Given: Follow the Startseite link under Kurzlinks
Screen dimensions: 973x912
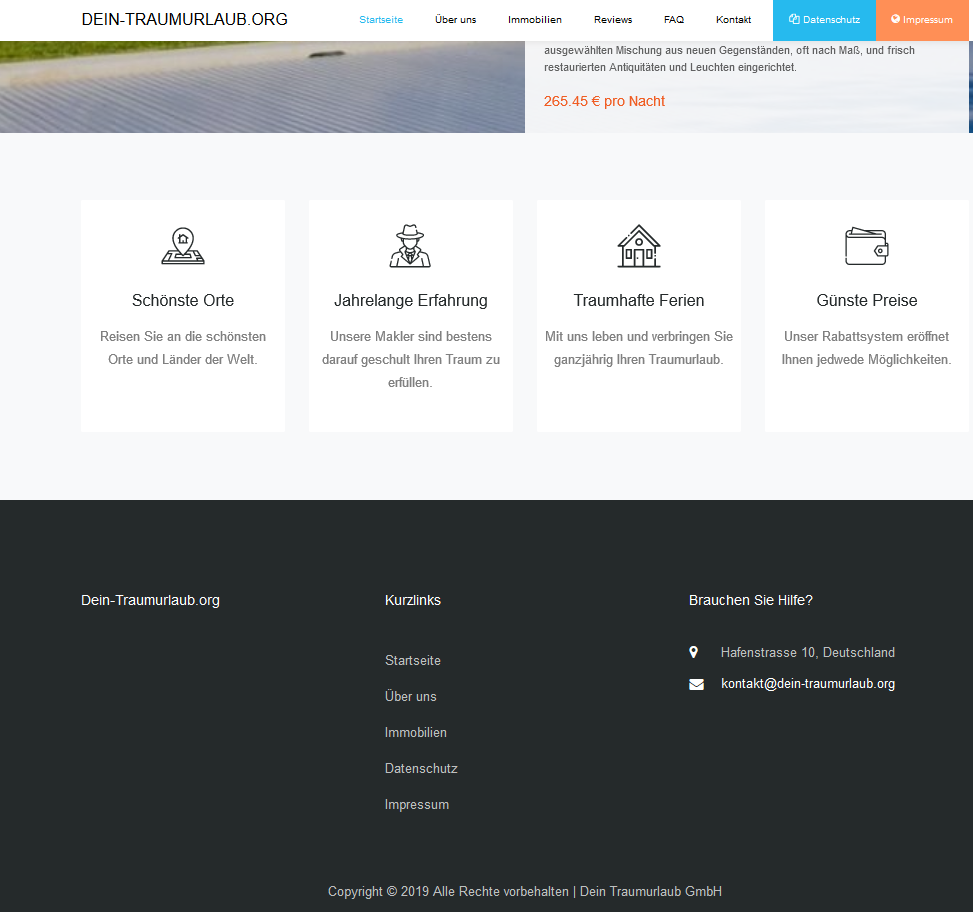Looking at the screenshot, I should (413, 661).
